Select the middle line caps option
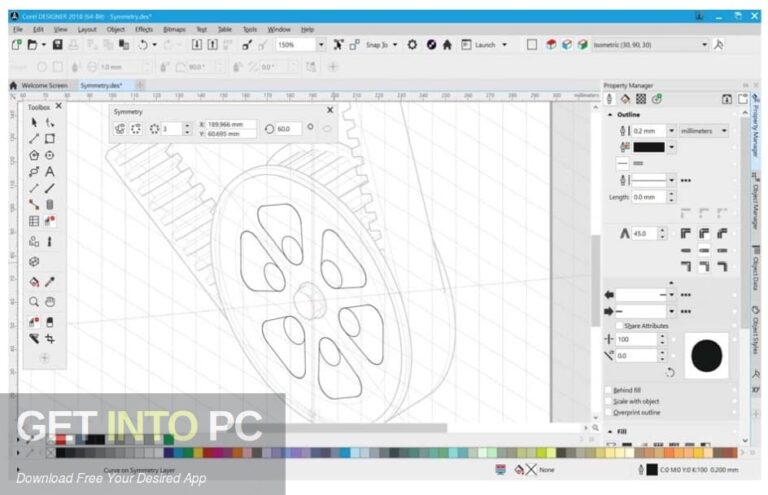Screen dimensions: 768x495 704,250
